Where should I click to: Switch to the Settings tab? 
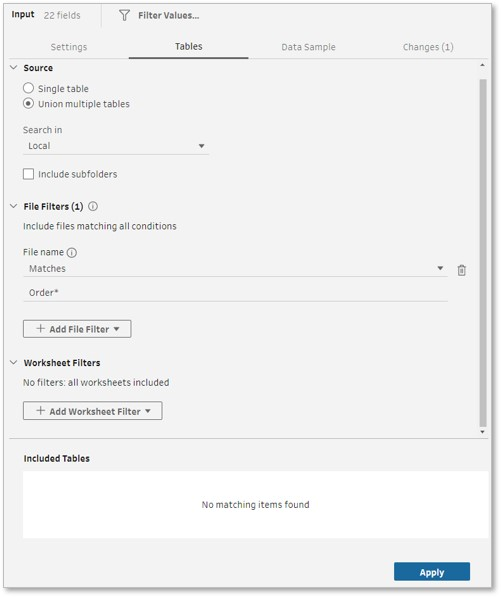click(x=69, y=47)
